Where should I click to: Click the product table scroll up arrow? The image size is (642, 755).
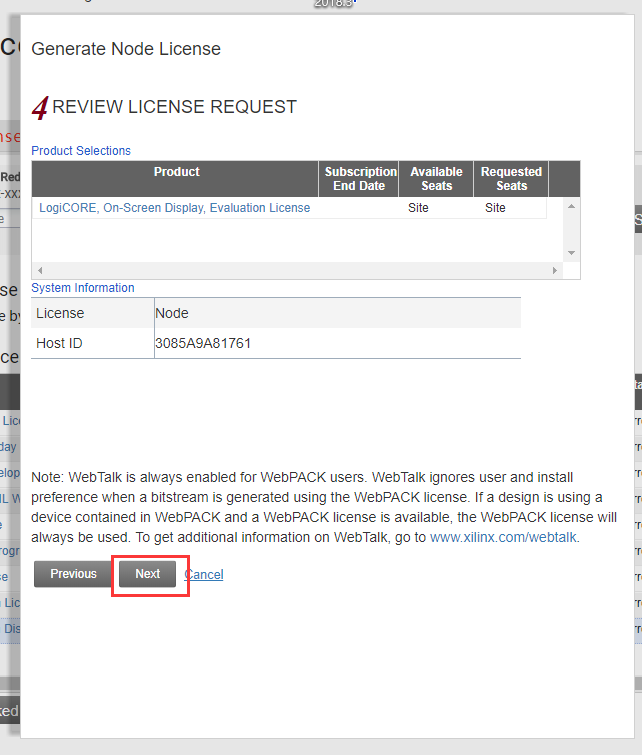pyautogui.click(x=572, y=207)
